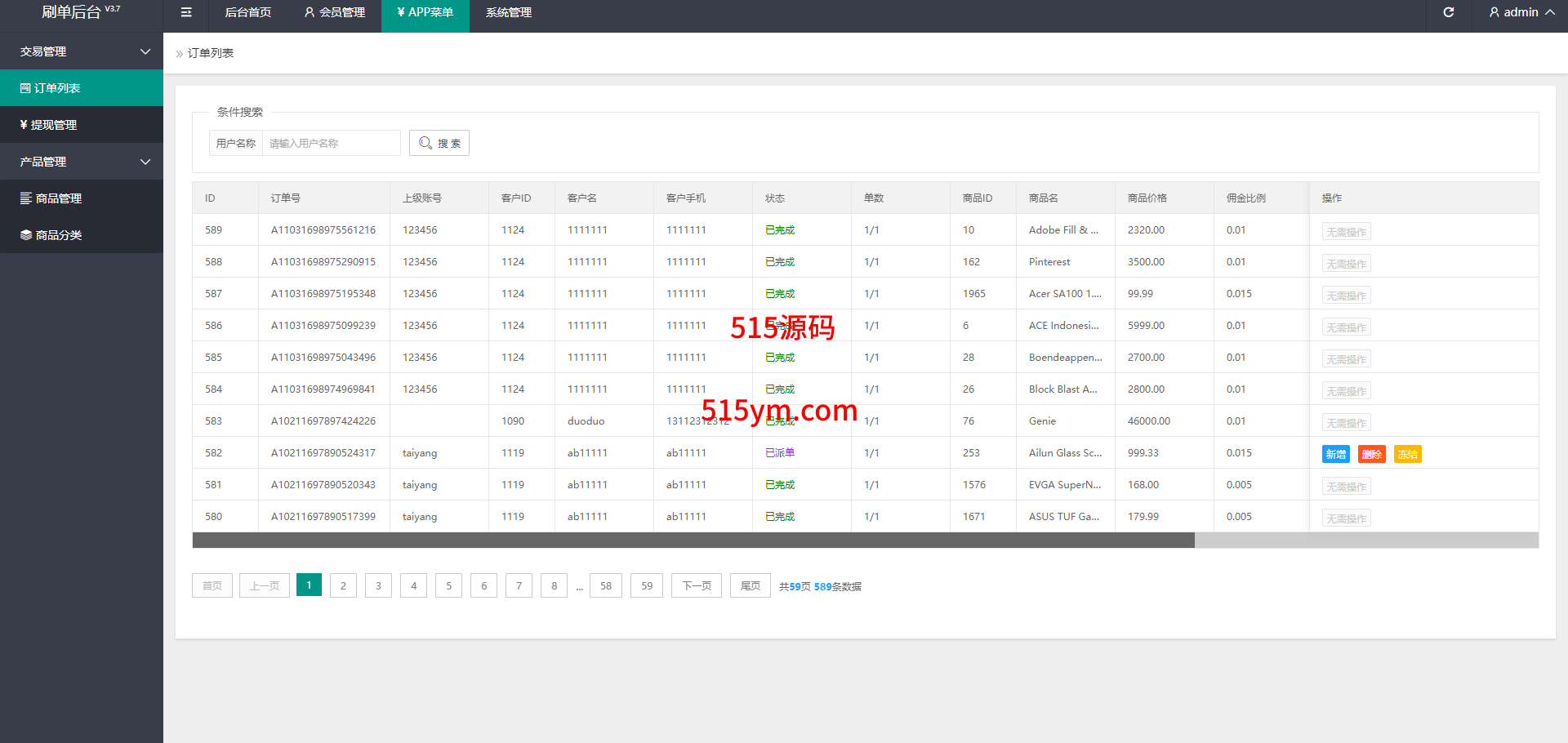1568x743 pixels.
Task: Collapse the 产品管理 sidebar group
Action: pos(82,162)
